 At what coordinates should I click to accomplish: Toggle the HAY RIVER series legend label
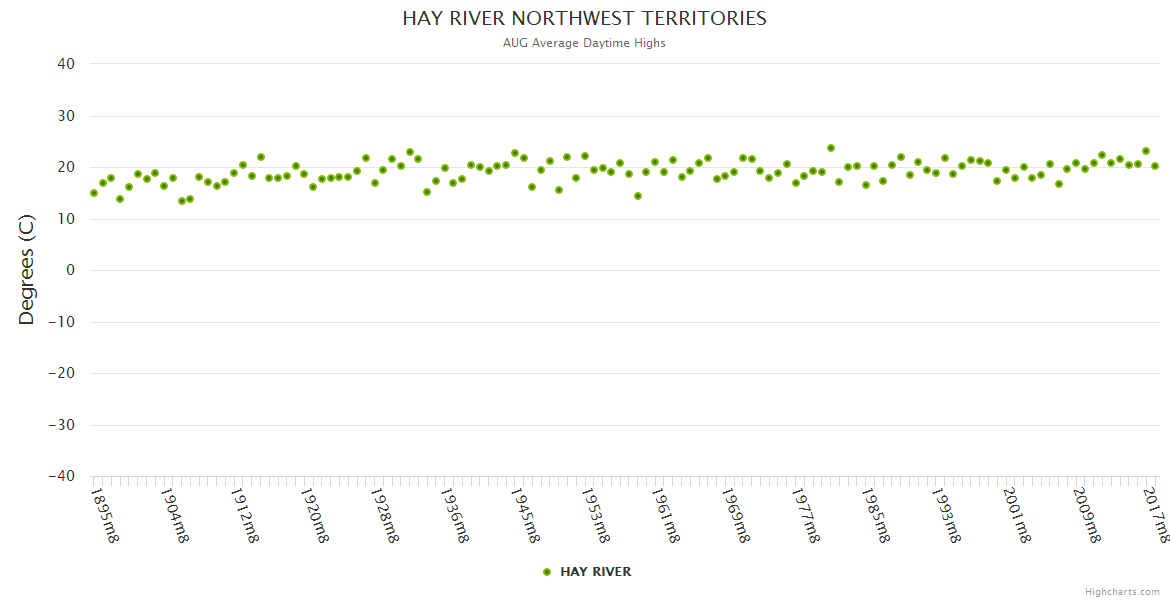[595, 572]
